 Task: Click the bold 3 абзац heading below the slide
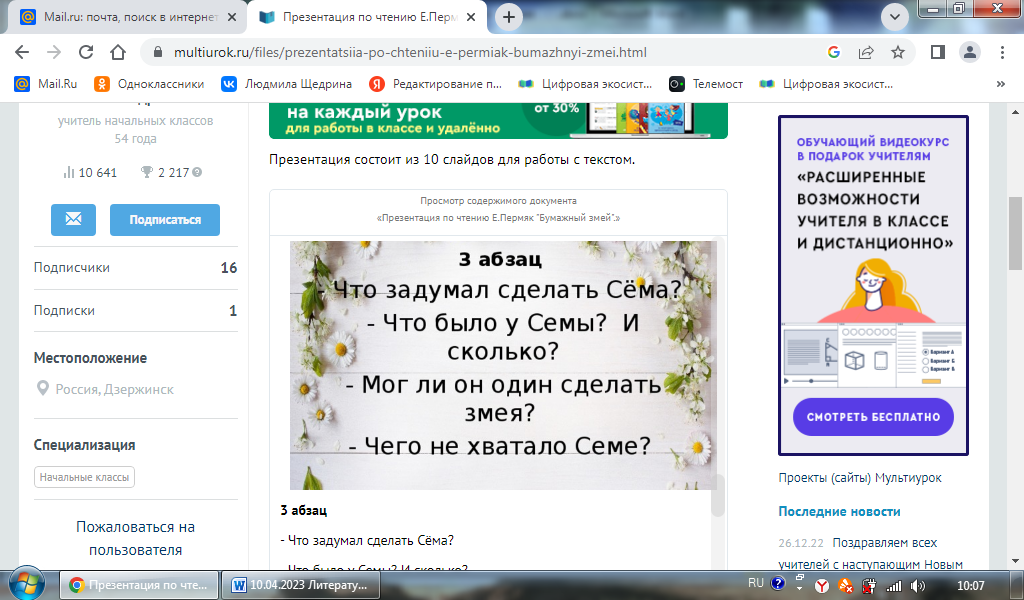pyautogui.click(x=304, y=511)
